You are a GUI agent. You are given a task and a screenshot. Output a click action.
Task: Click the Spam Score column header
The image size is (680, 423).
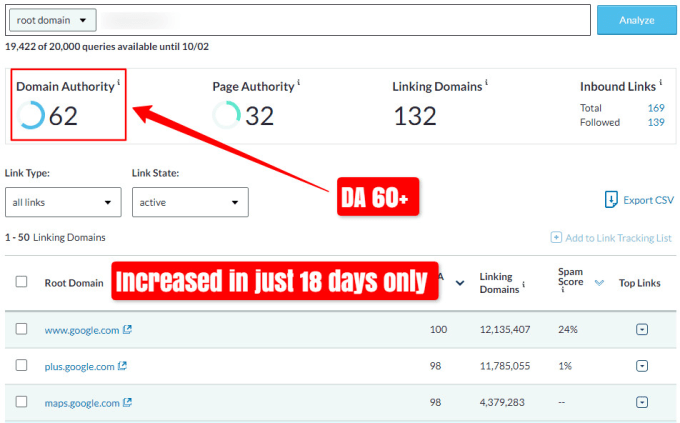(x=570, y=277)
